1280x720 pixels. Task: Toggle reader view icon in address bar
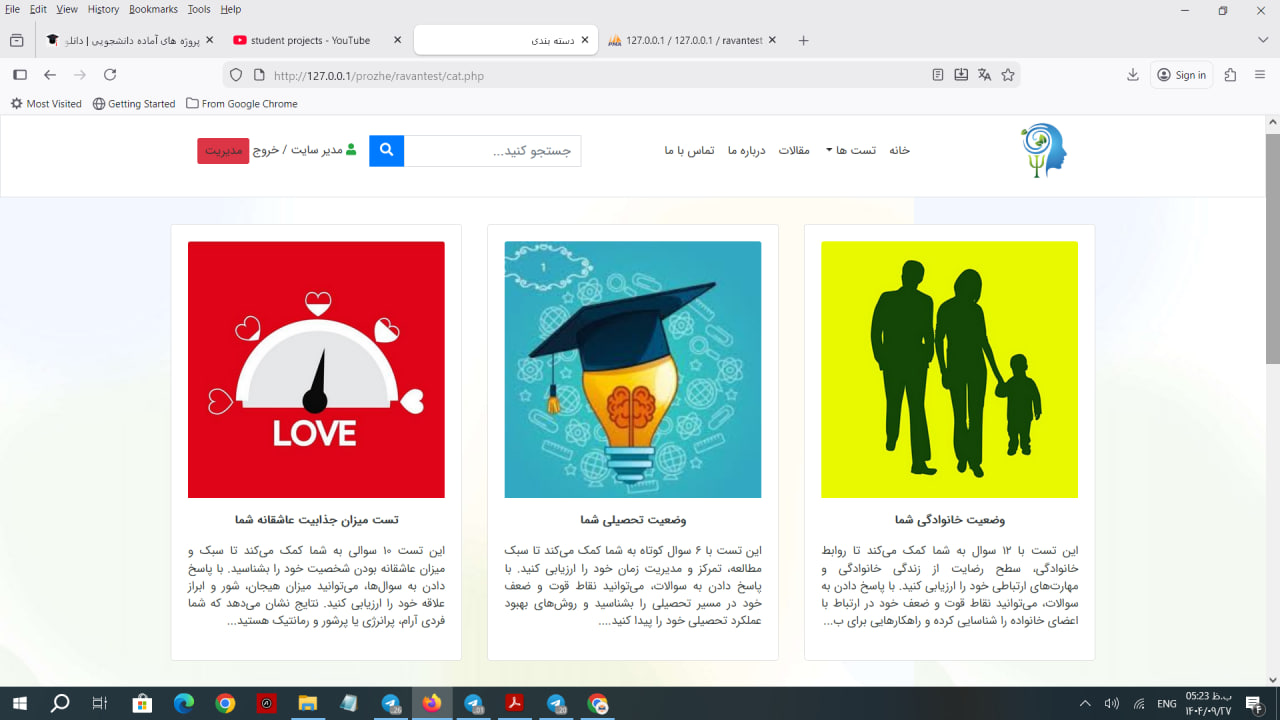click(937, 75)
